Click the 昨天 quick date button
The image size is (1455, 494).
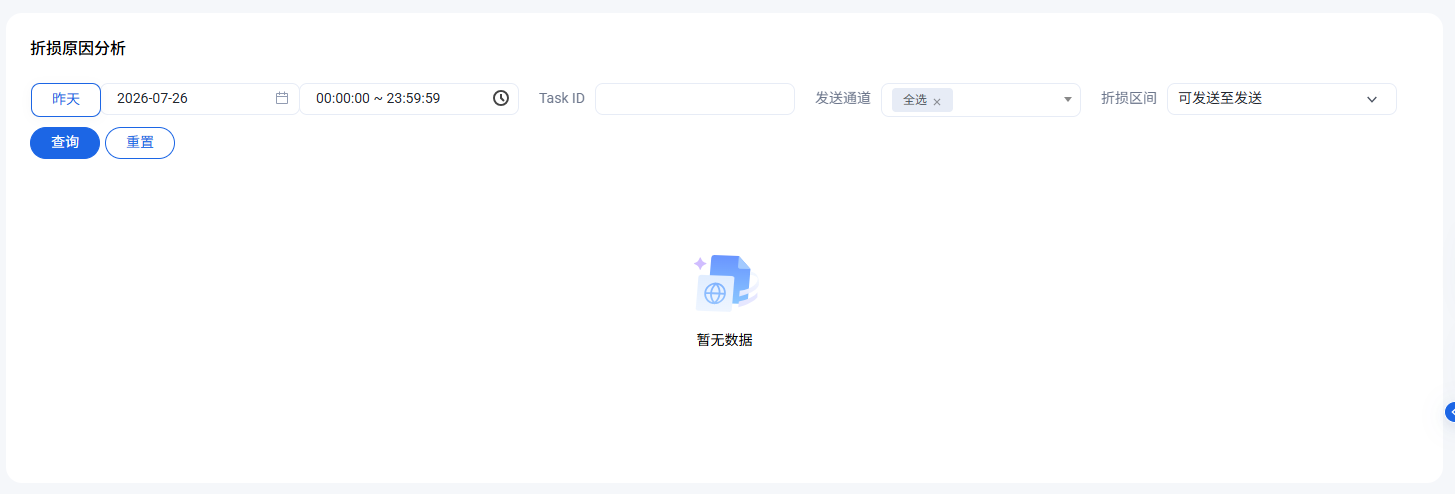(66, 99)
